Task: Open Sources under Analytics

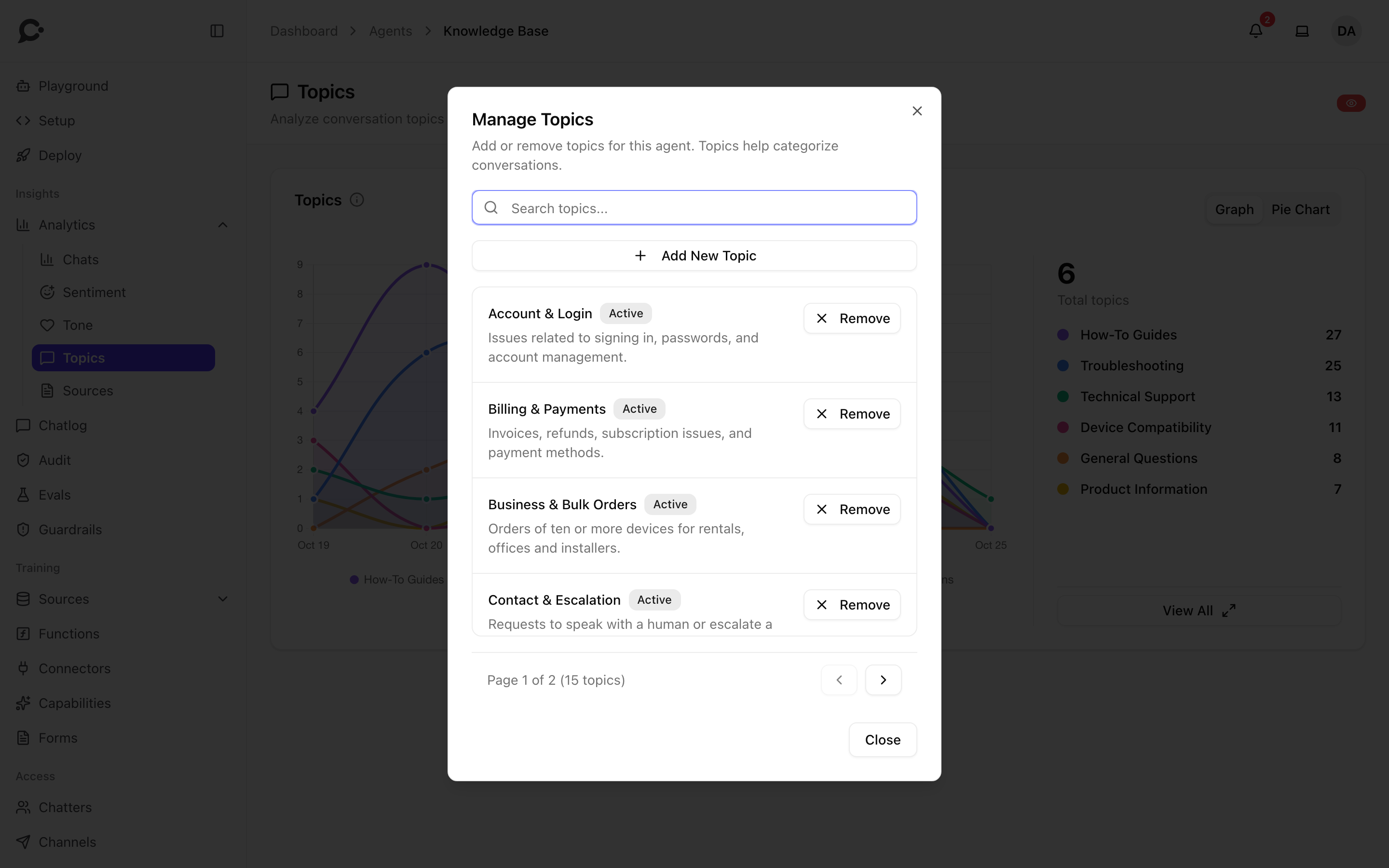Action: pyautogui.click(x=123, y=391)
